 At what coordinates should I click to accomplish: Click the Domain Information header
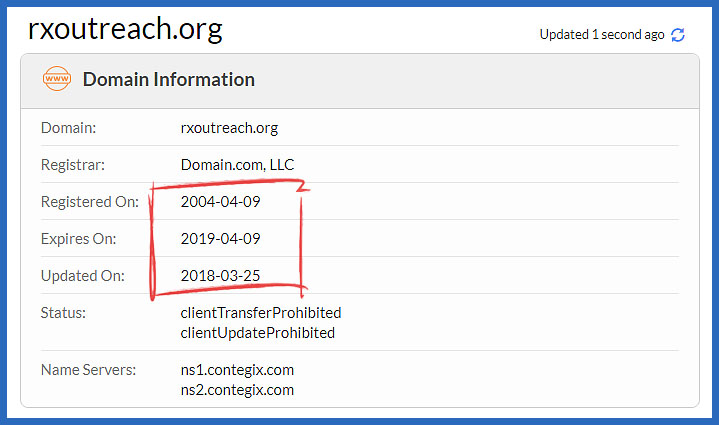tap(169, 79)
